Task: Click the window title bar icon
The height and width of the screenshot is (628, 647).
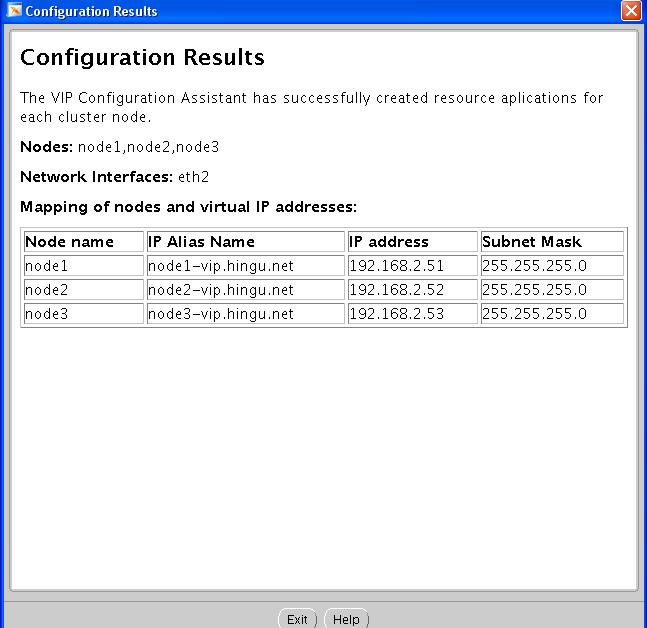Action: 13,11
